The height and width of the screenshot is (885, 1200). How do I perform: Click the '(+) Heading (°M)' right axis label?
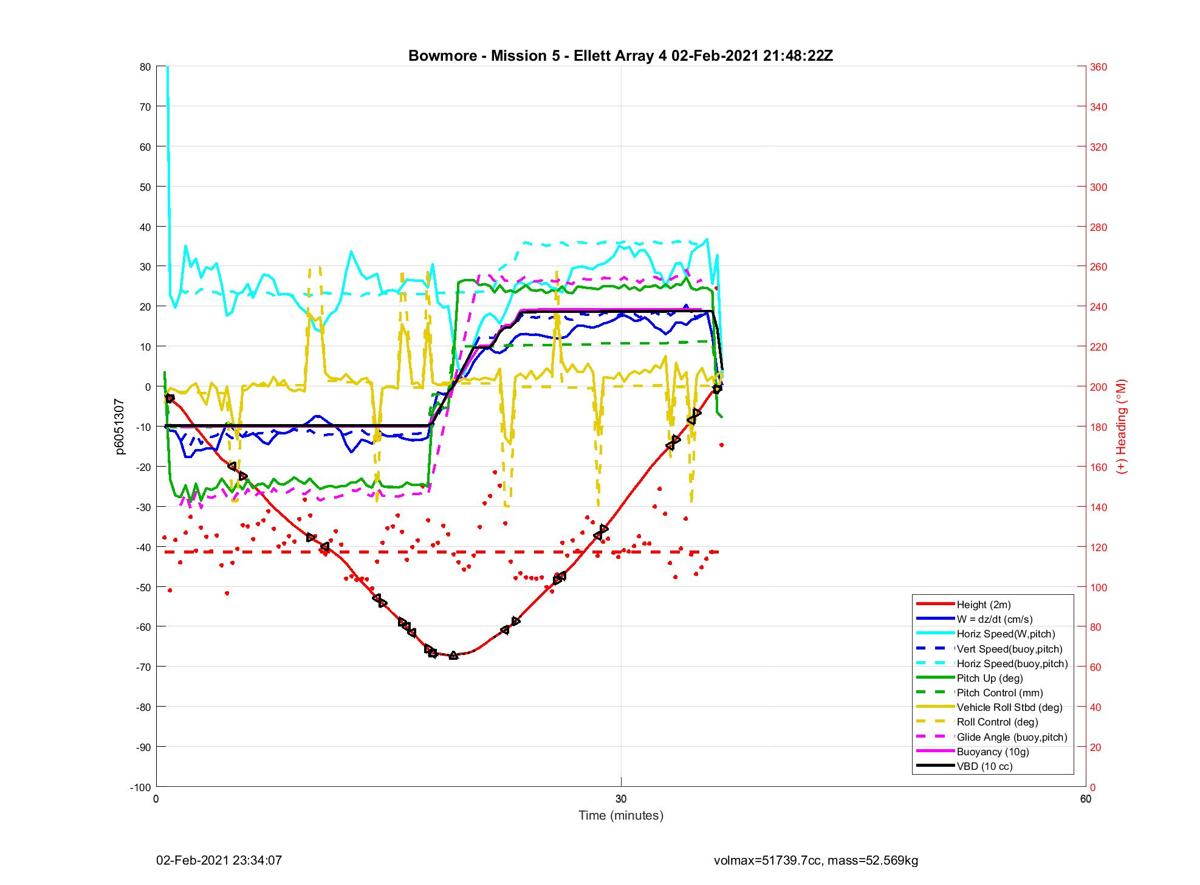[x=1122, y=427]
